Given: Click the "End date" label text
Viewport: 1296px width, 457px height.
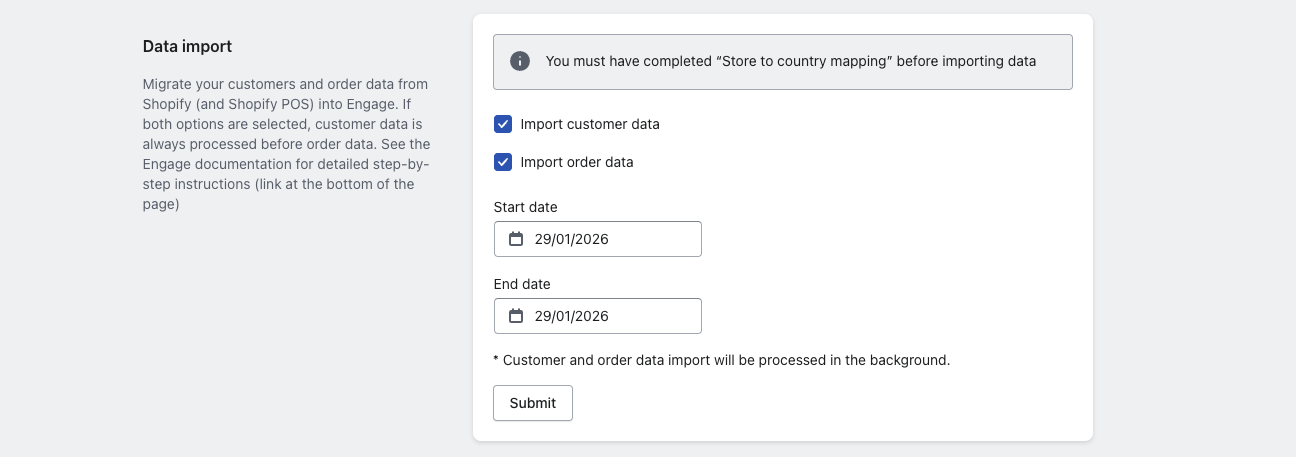Looking at the screenshot, I should 522,284.
